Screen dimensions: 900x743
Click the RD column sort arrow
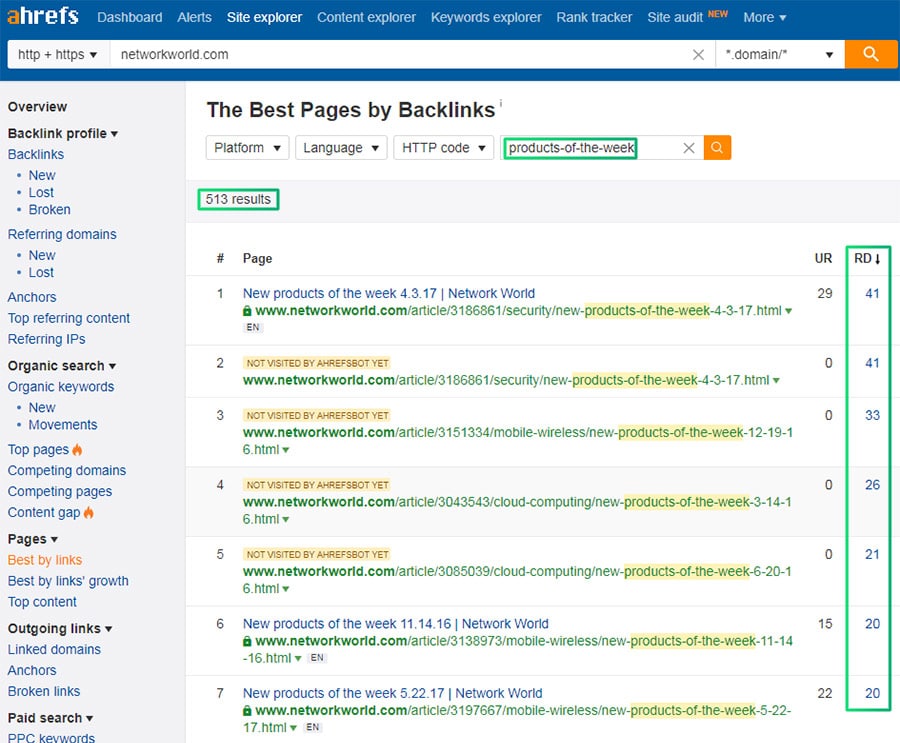878,259
